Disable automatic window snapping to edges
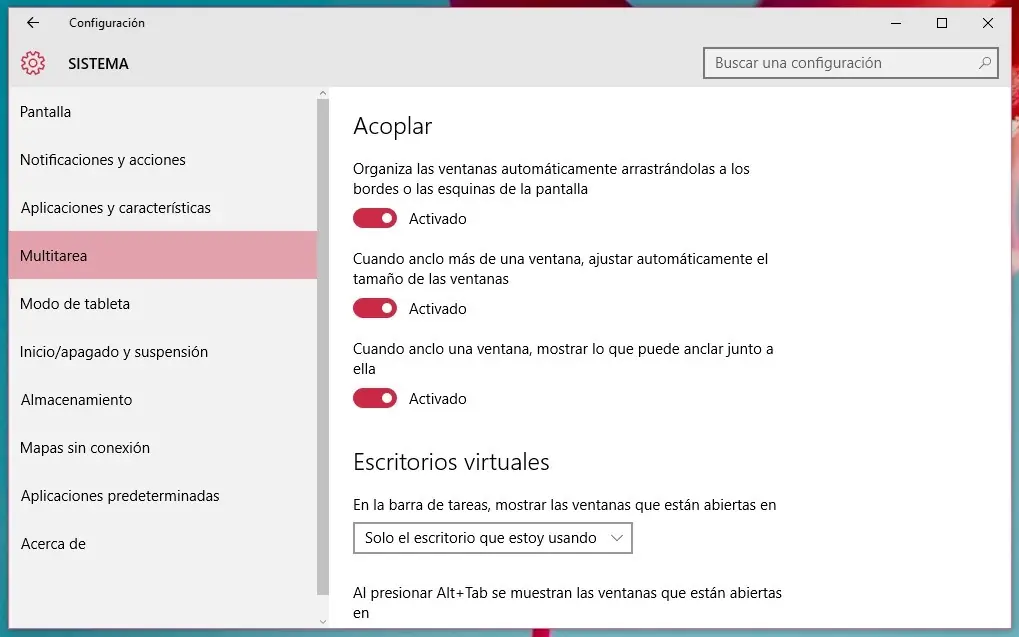The height and width of the screenshot is (637, 1019). [374, 217]
